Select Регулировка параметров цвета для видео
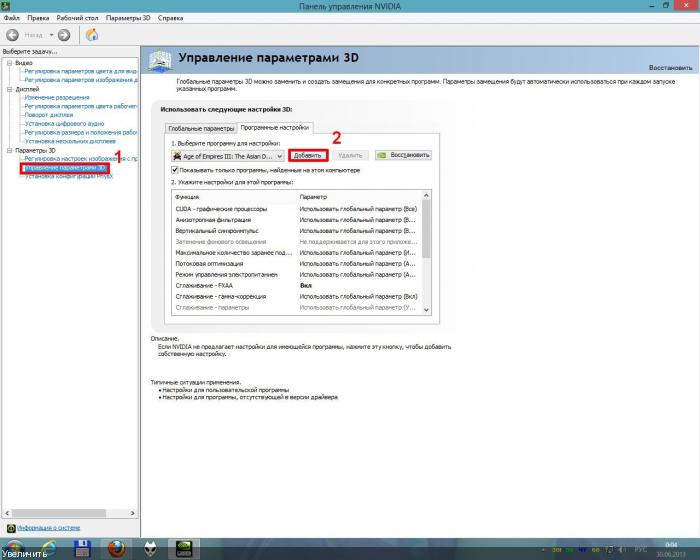The image size is (700, 560). click(x=81, y=71)
